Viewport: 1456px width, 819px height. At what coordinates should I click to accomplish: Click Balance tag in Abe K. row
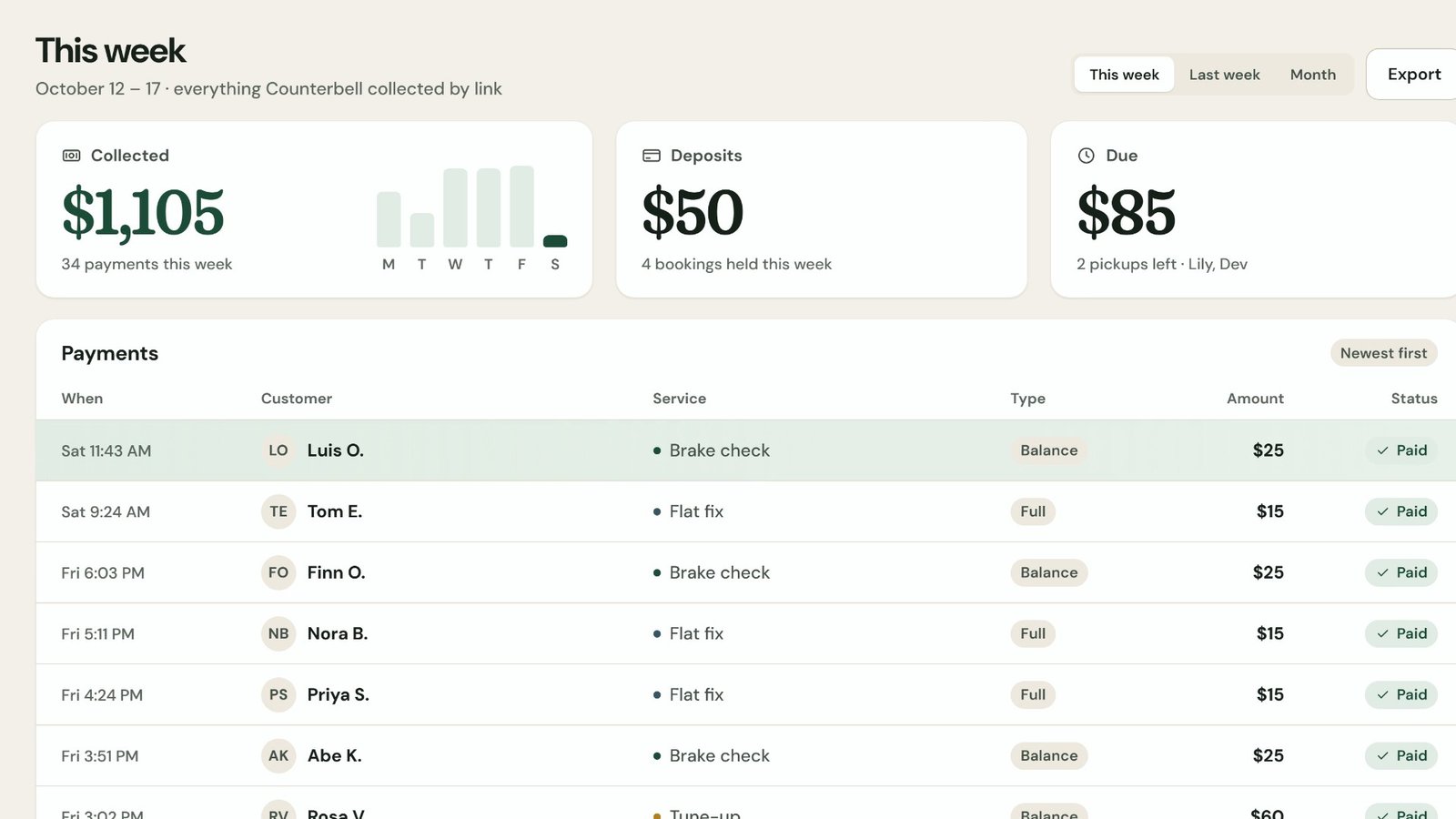[1049, 755]
